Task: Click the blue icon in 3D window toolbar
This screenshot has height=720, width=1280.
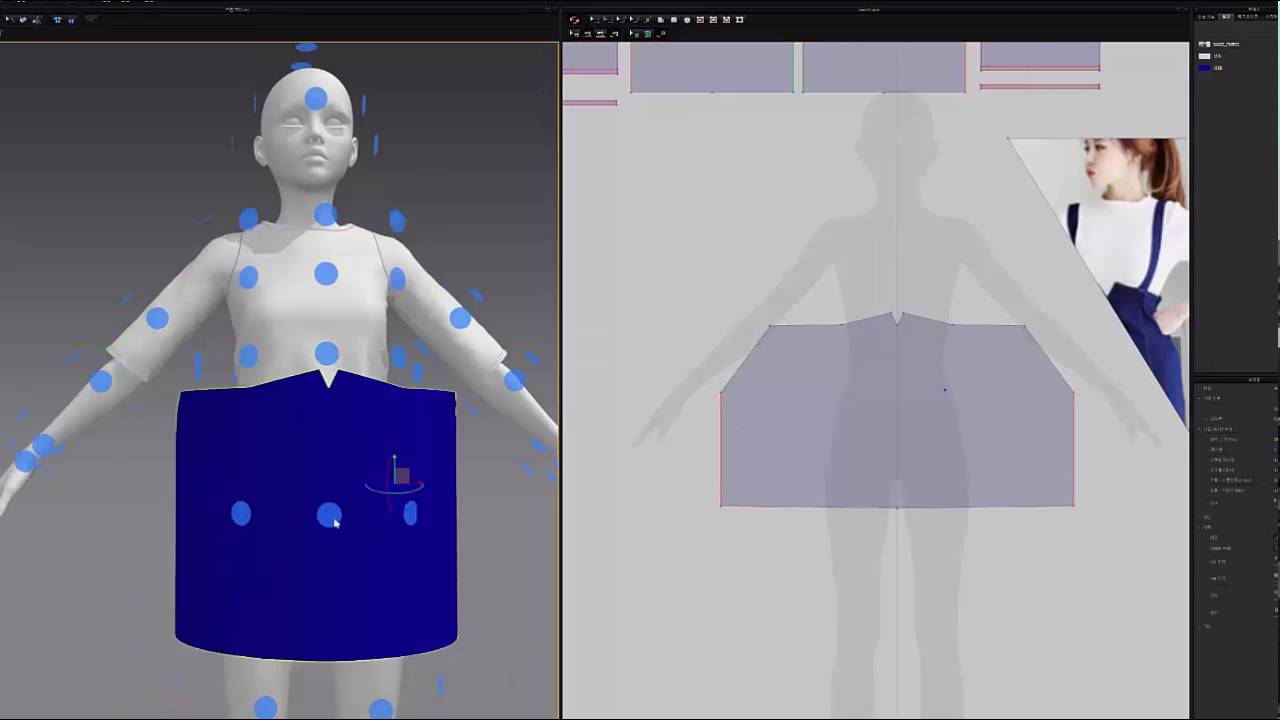Action: (57, 19)
